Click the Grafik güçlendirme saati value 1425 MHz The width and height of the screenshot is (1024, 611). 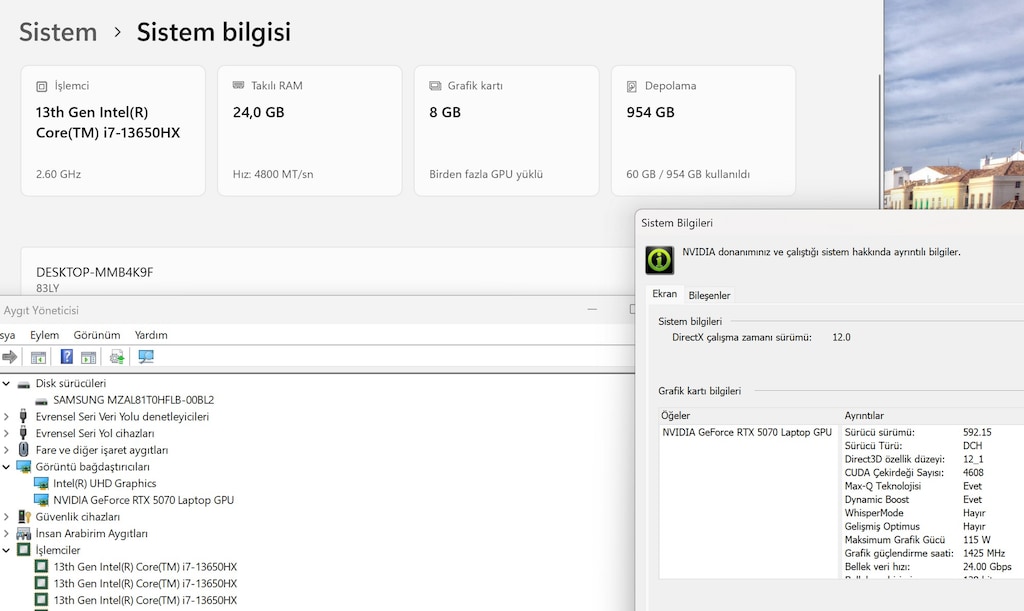pos(984,553)
